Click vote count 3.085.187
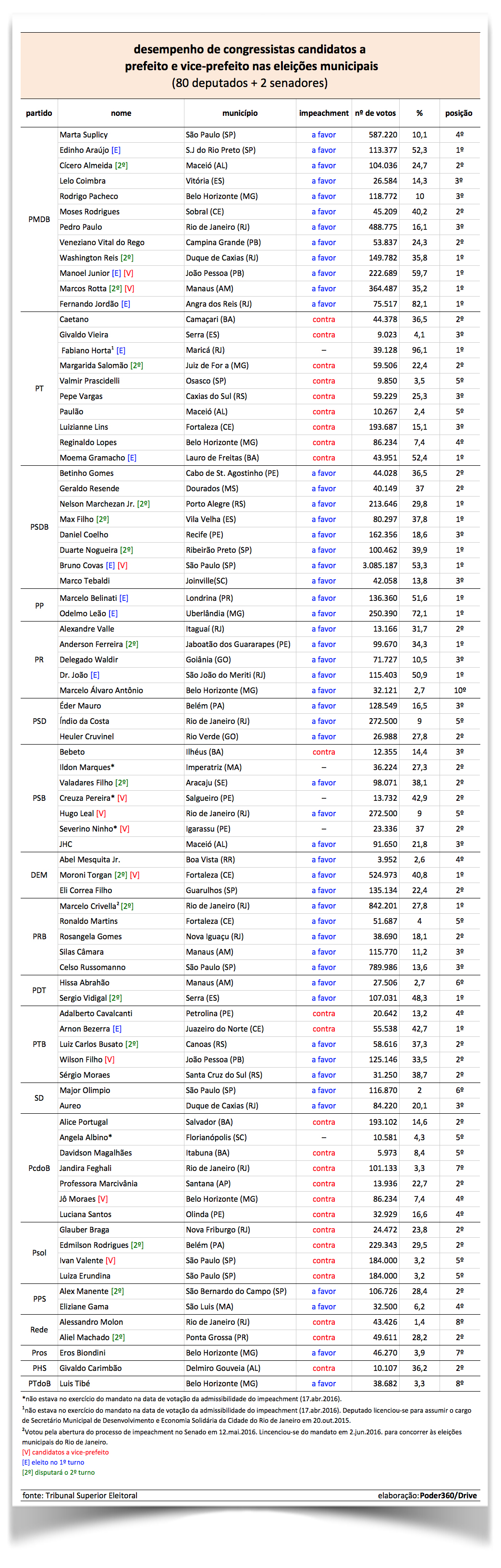Screen dimensions: 501x1568 click(x=380, y=565)
